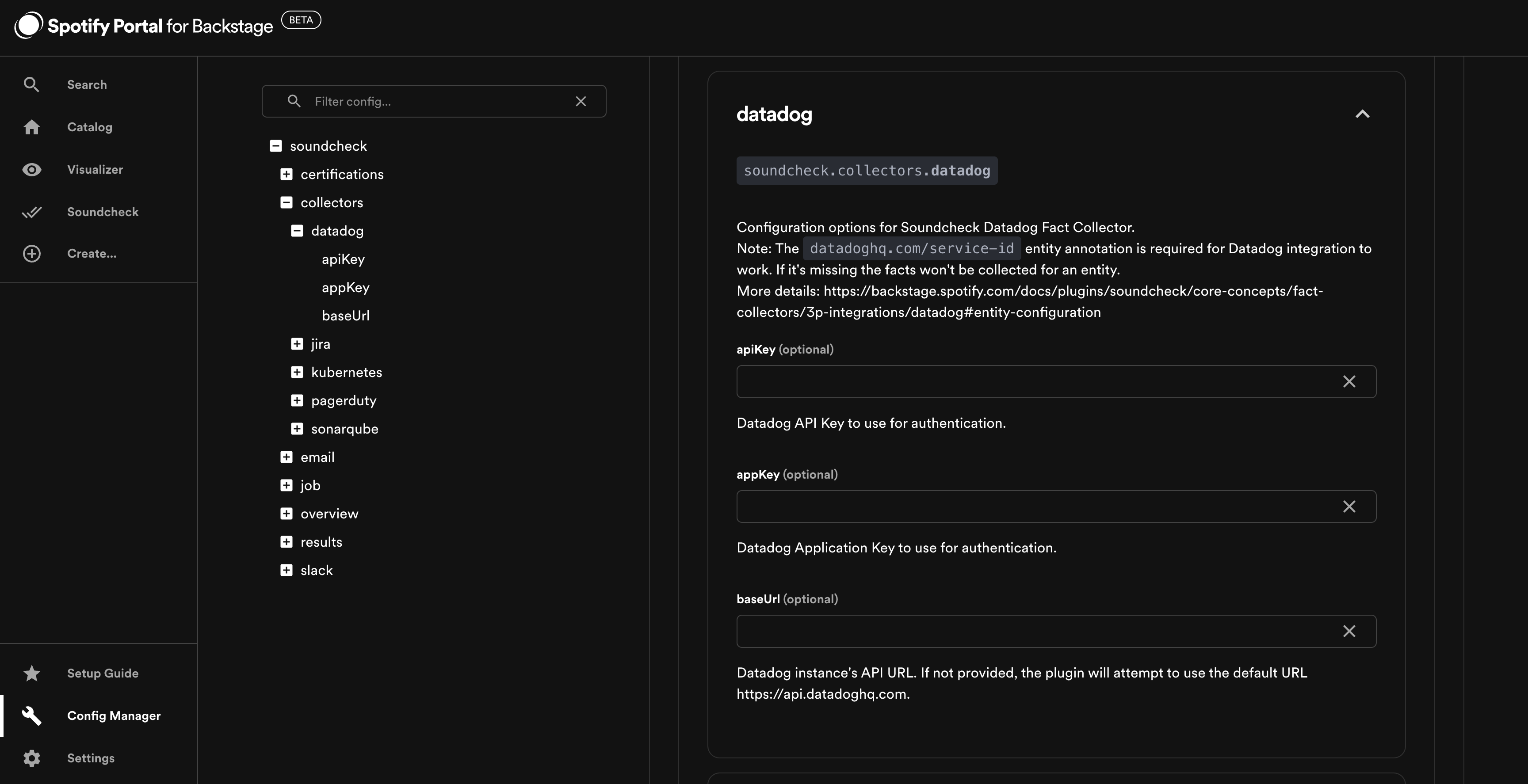The height and width of the screenshot is (784, 1528).
Task: Click the magnifier icon in Filter config
Action: point(294,101)
